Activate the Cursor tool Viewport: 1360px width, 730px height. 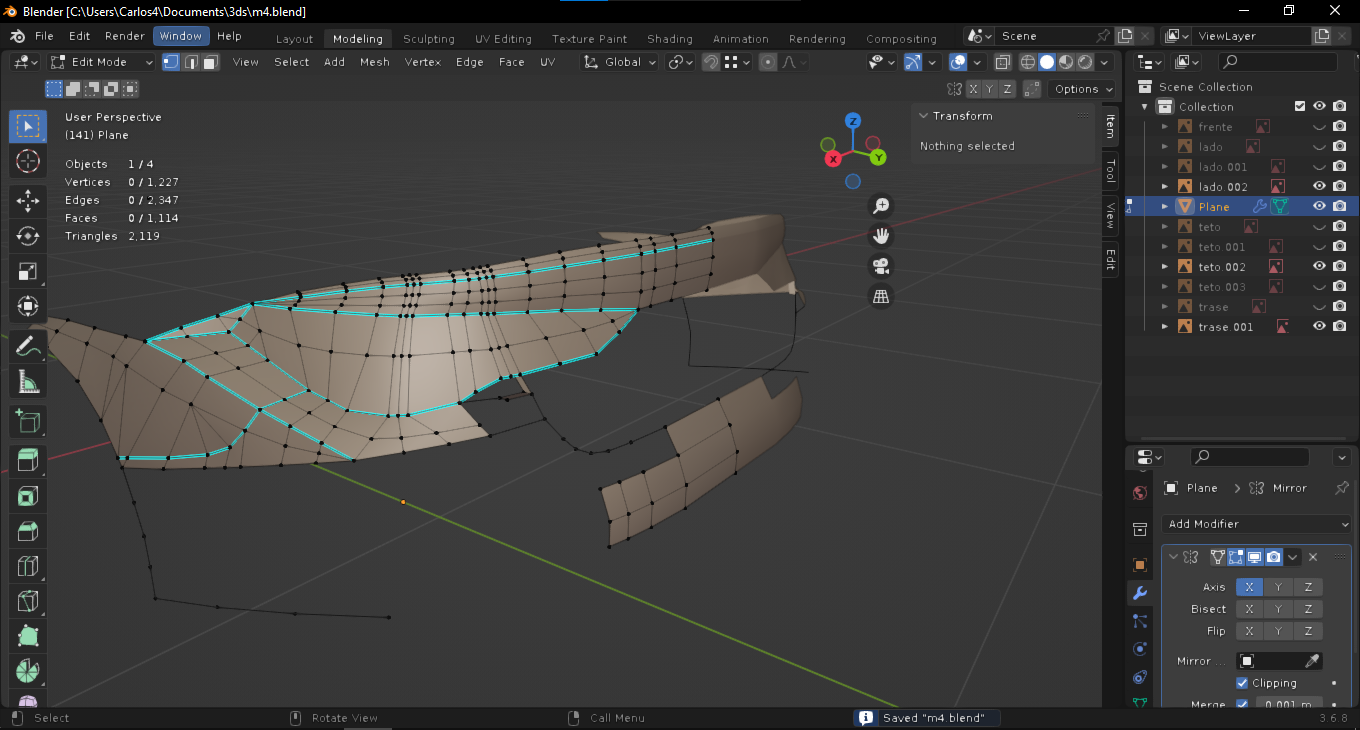pyautogui.click(x=28, y=161)
